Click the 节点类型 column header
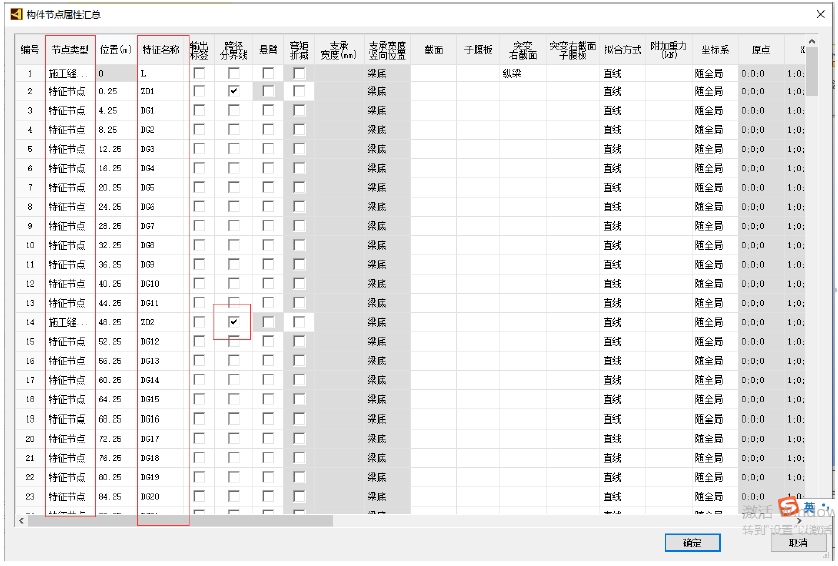The height and width of the screenshot is (566, 838). coord(71,50)
